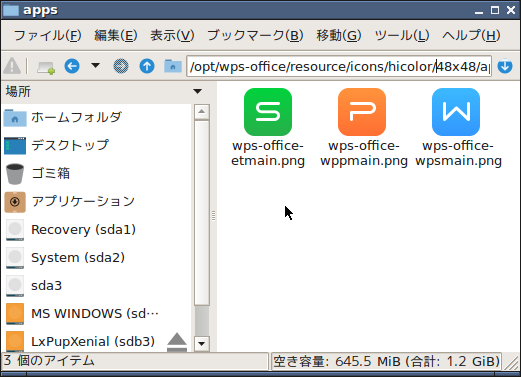Click the wps-office-etmain.png file name
This screenshot has height=377, width=521.
point(268,153)
